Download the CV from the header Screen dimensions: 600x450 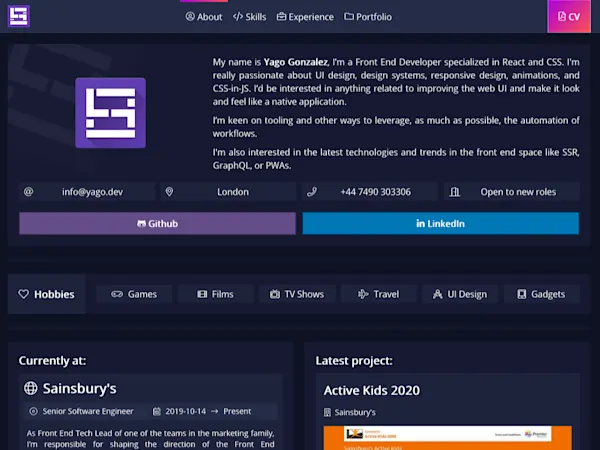click(569, 16)
